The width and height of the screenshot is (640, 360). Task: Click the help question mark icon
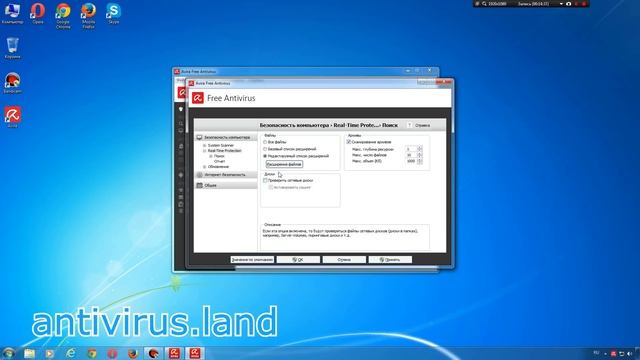tap(409, 125)
